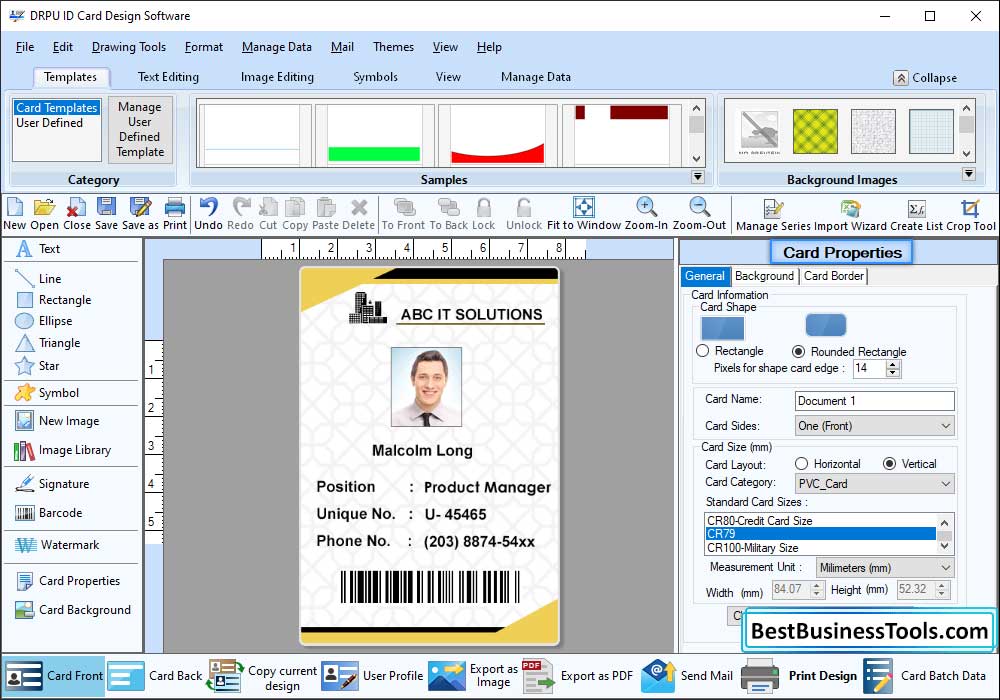Click the Save toolbar icon
This screenshot has width=1000, height=700.
coord(107,214)
